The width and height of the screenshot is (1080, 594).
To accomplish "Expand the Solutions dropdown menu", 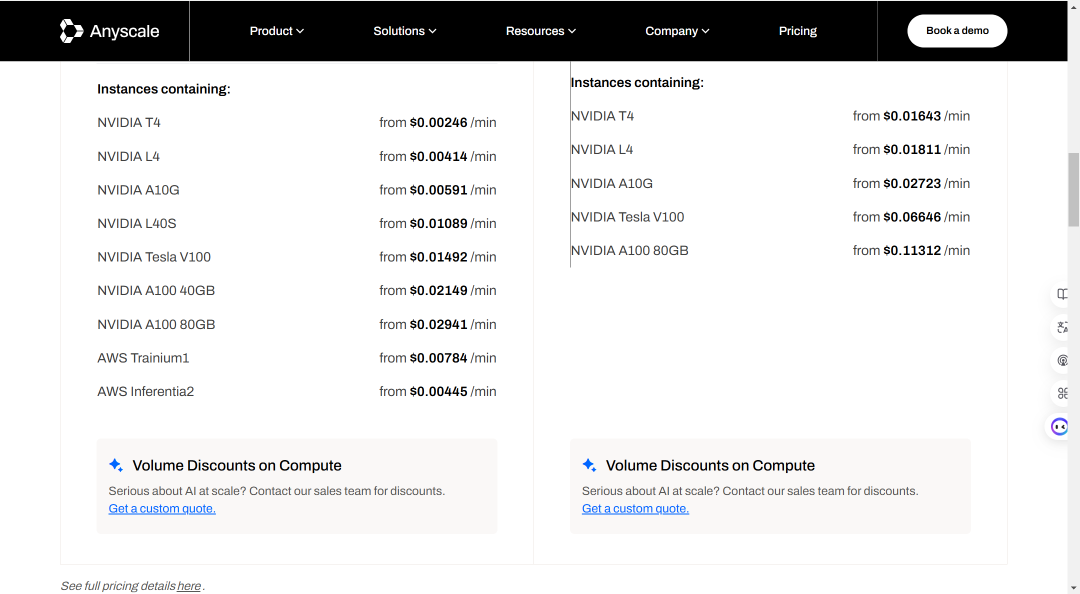I will tap(405, 31).
